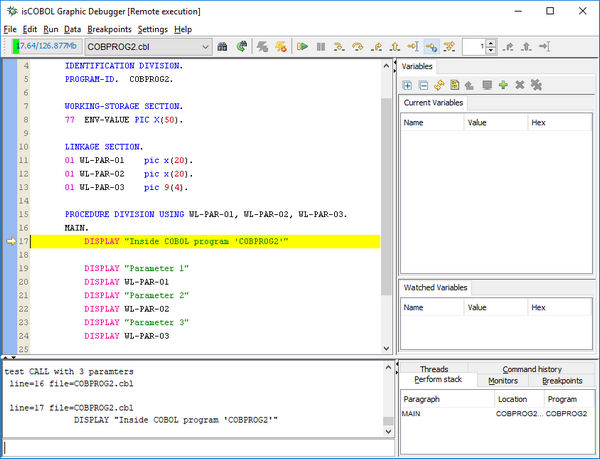
Task: Click the binoculars find icon
Action: (x=223, y=46)
